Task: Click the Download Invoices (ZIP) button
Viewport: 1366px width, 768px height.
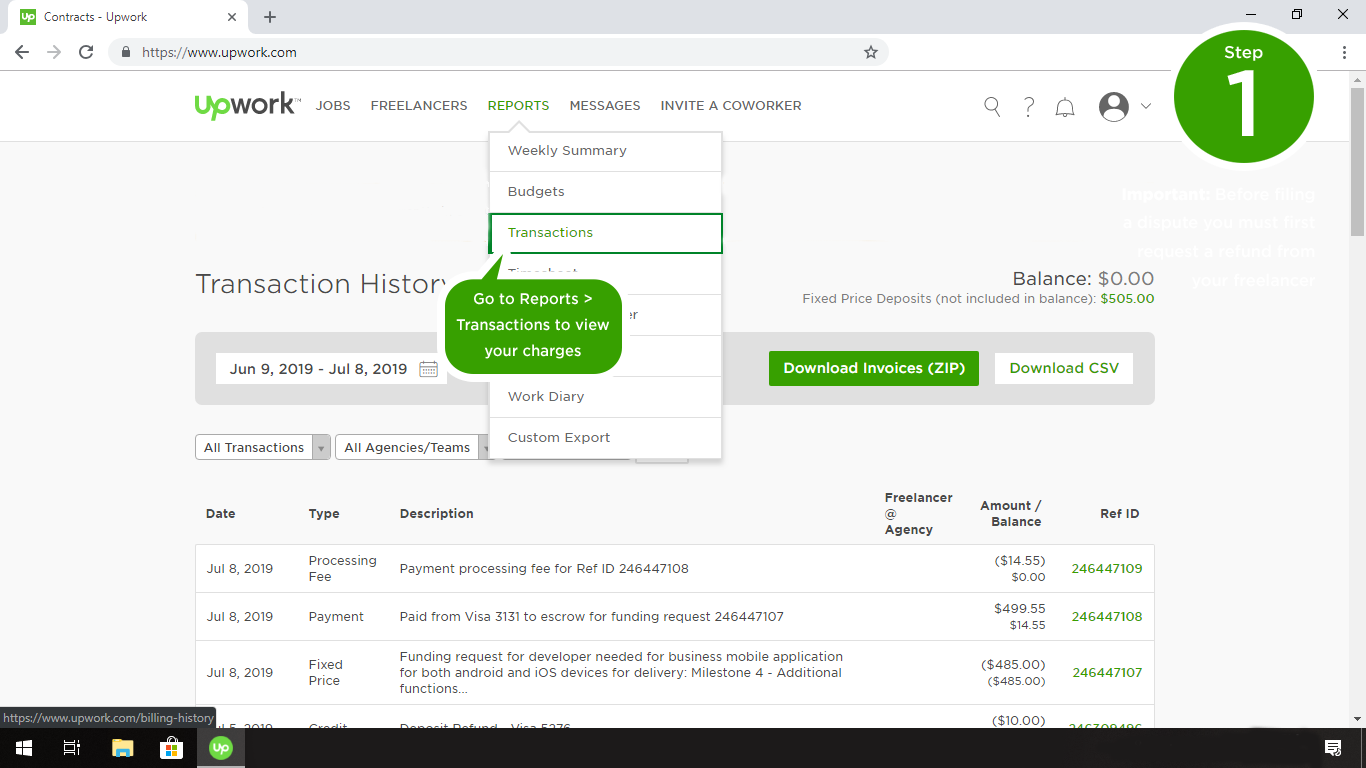Action: [873, 368]
